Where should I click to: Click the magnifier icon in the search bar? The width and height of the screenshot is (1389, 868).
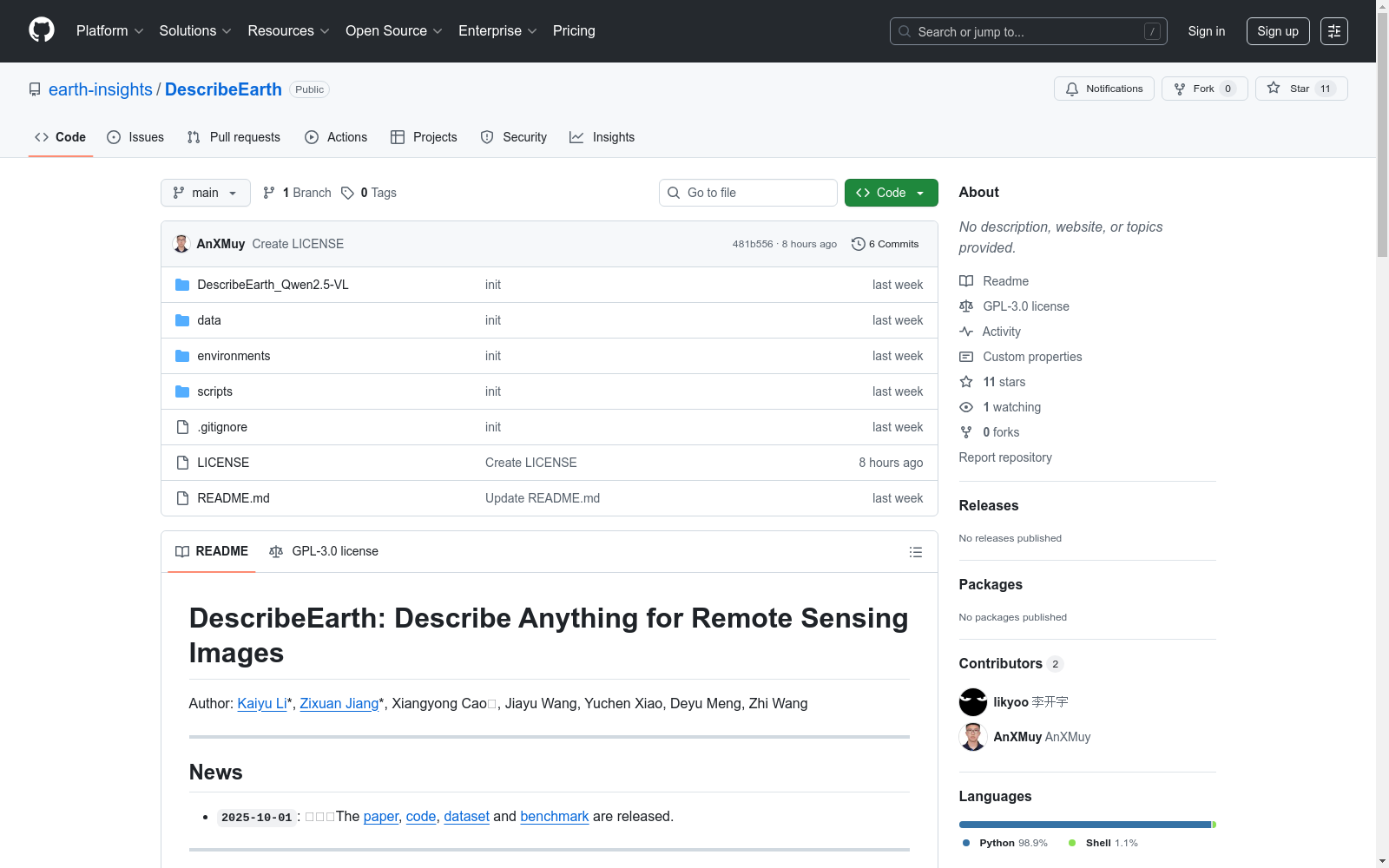point(905,31)
